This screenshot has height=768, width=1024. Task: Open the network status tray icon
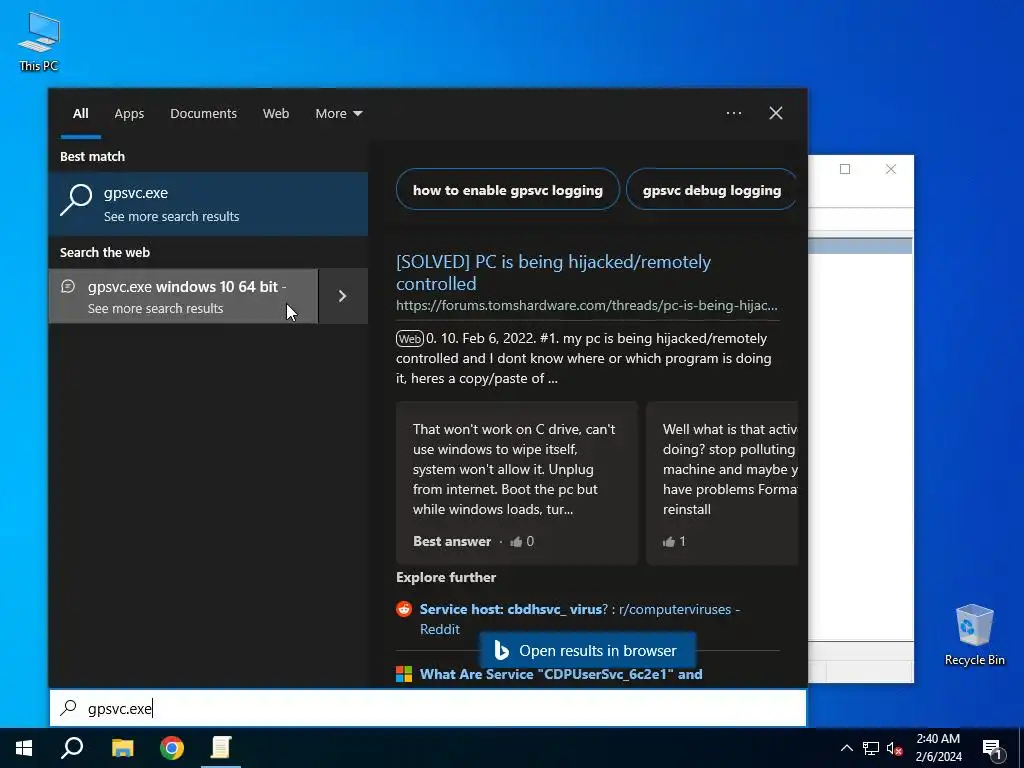[871, 748]
